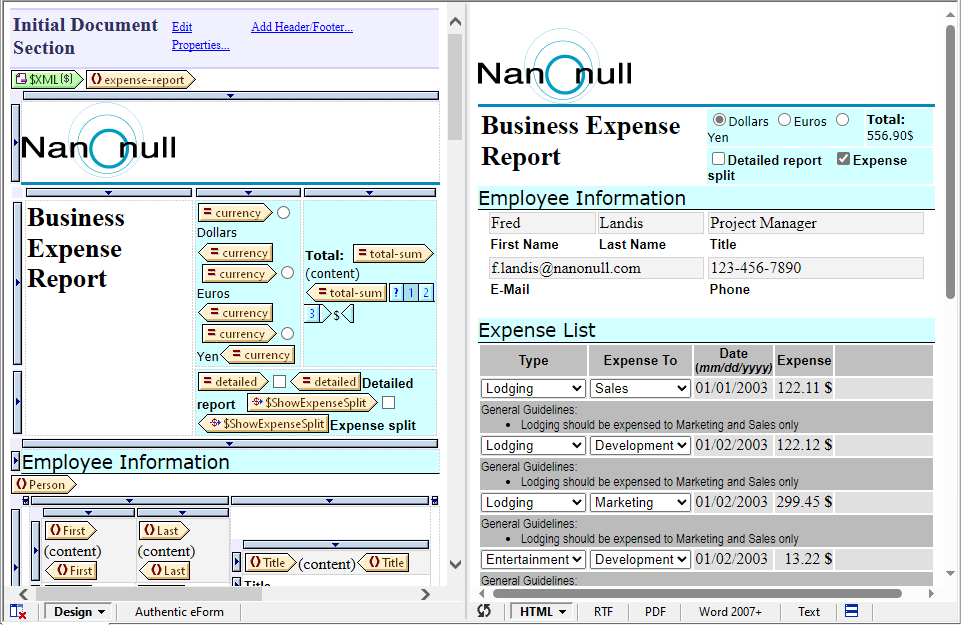Open the Sales expense-to dropdown in first row
The image size is (961, 627).
coord(640,388)
